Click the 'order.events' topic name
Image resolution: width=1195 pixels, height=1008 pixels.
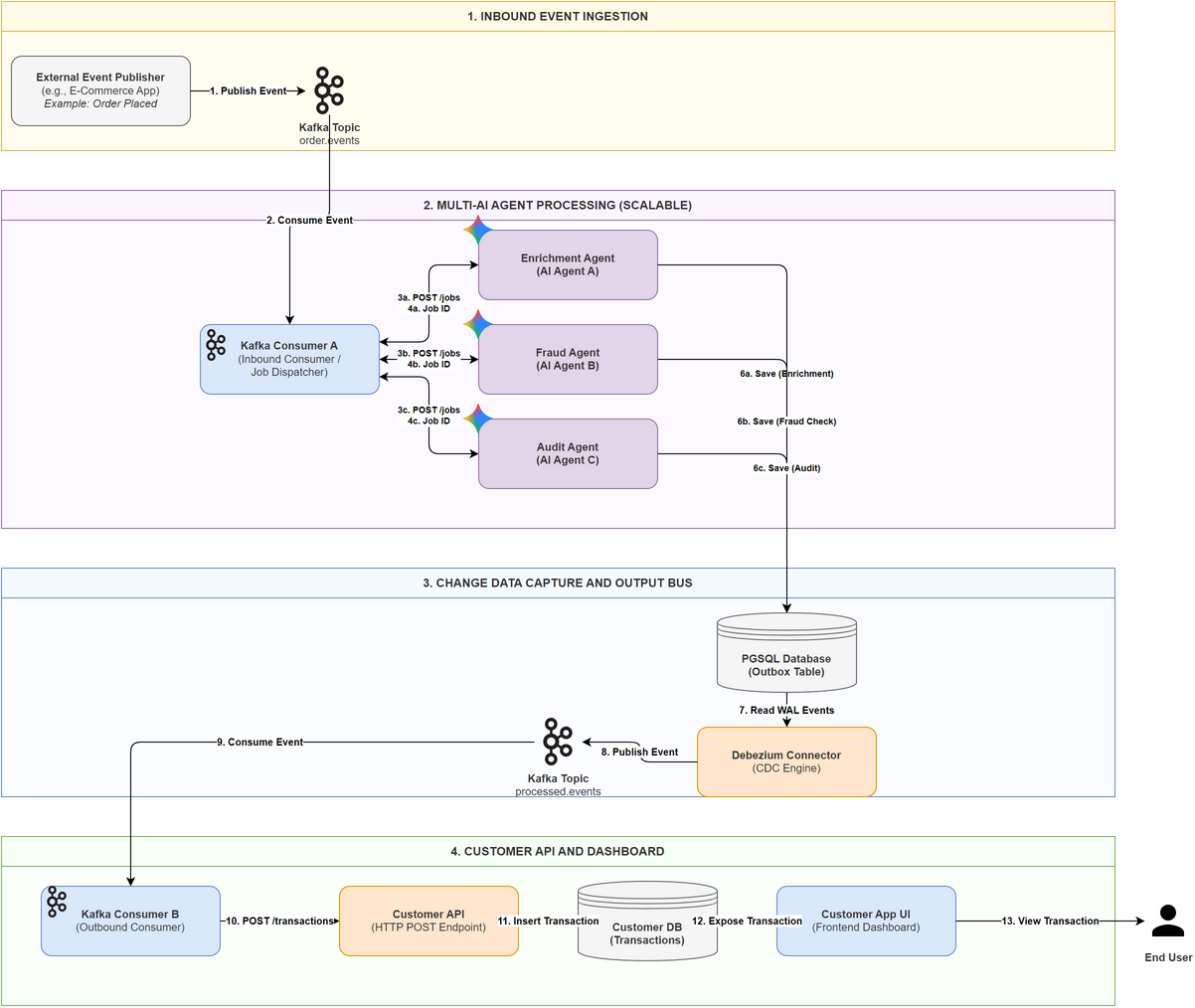pyautogui.click(x=329, y=141)
